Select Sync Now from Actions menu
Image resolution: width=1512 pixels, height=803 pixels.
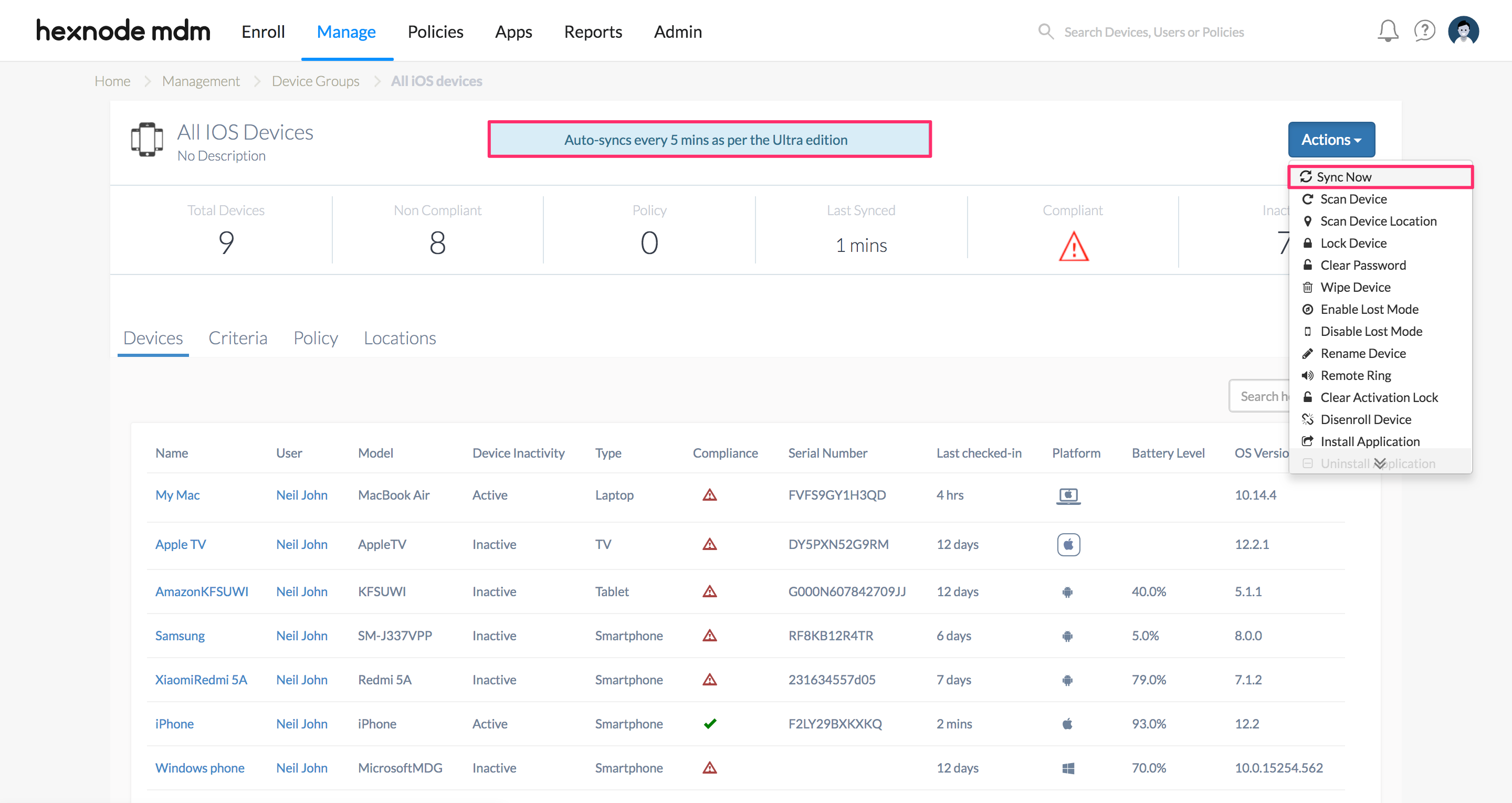pyautogui.click(x=1380, y=177)
